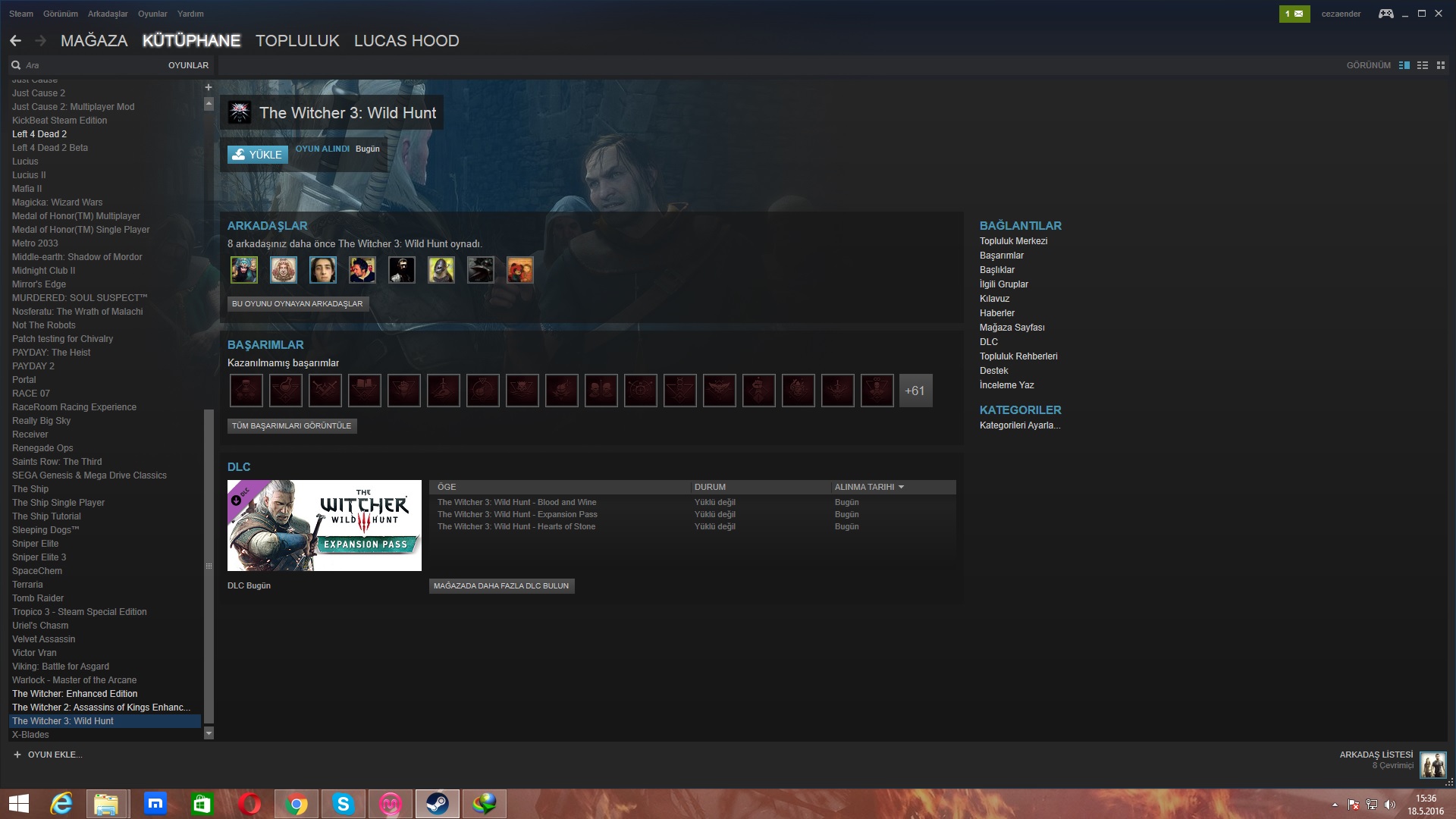Image resolution: width=1456 pixels, height=819 pixels.
Task: Click the cezaender account name
Action: [x=1341, y=14]
